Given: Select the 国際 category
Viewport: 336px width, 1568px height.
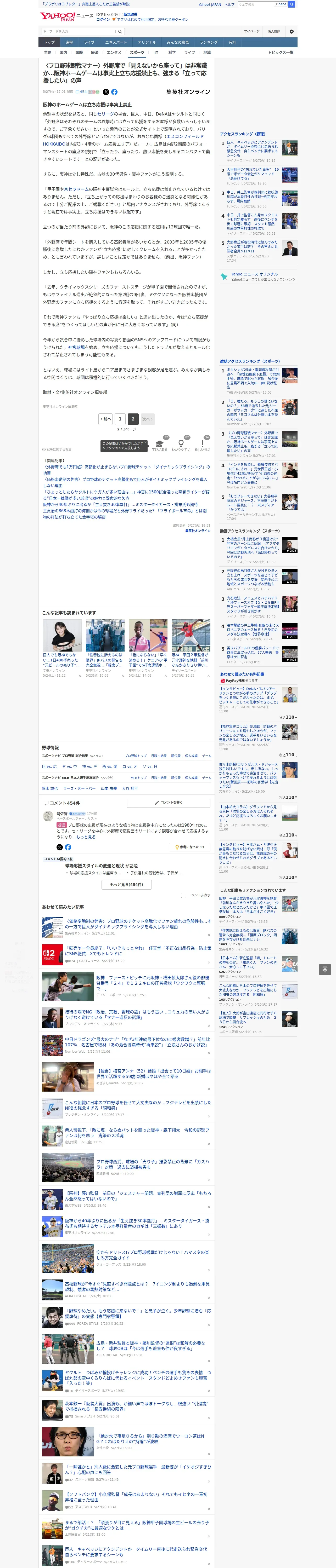Looking at the screenshot, I should pos(79,52).
